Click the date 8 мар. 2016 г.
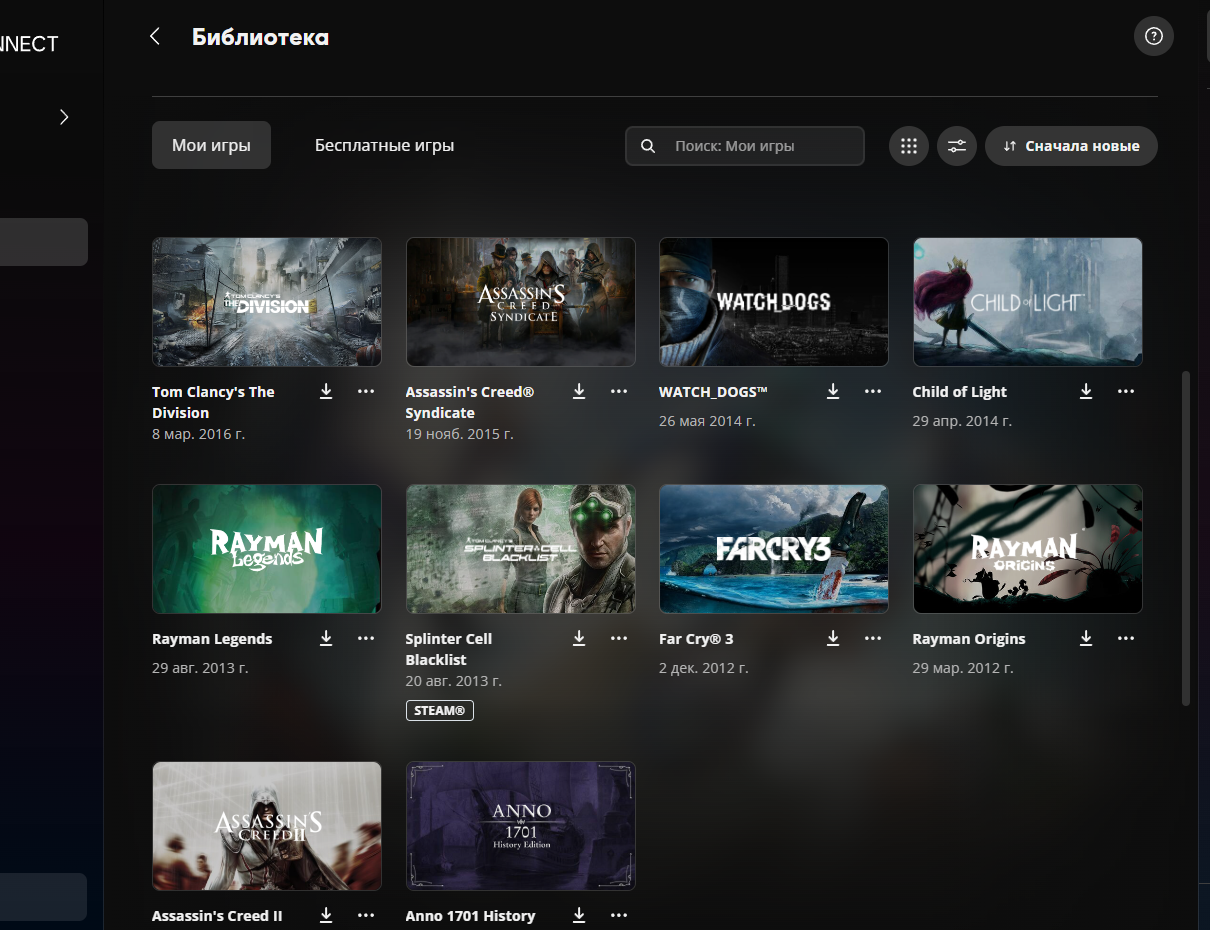Image resolution: width=1210 pixels, height=930 pixels. click(198, 434)
